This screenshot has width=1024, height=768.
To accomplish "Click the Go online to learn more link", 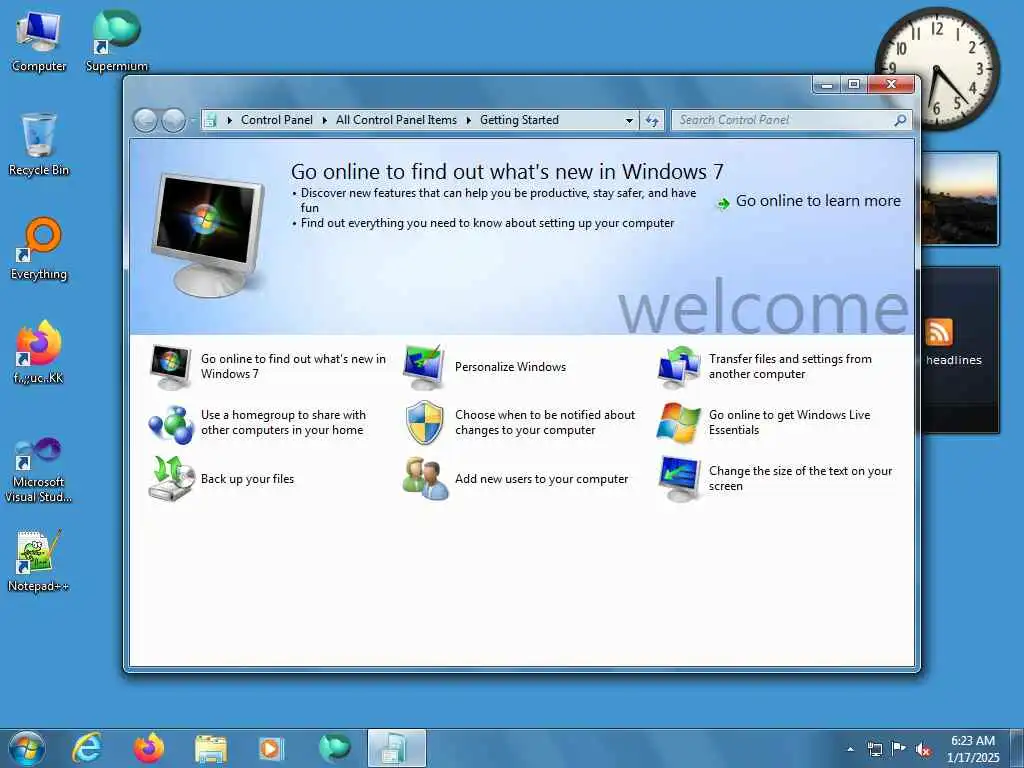I will (x=818, y=201).
